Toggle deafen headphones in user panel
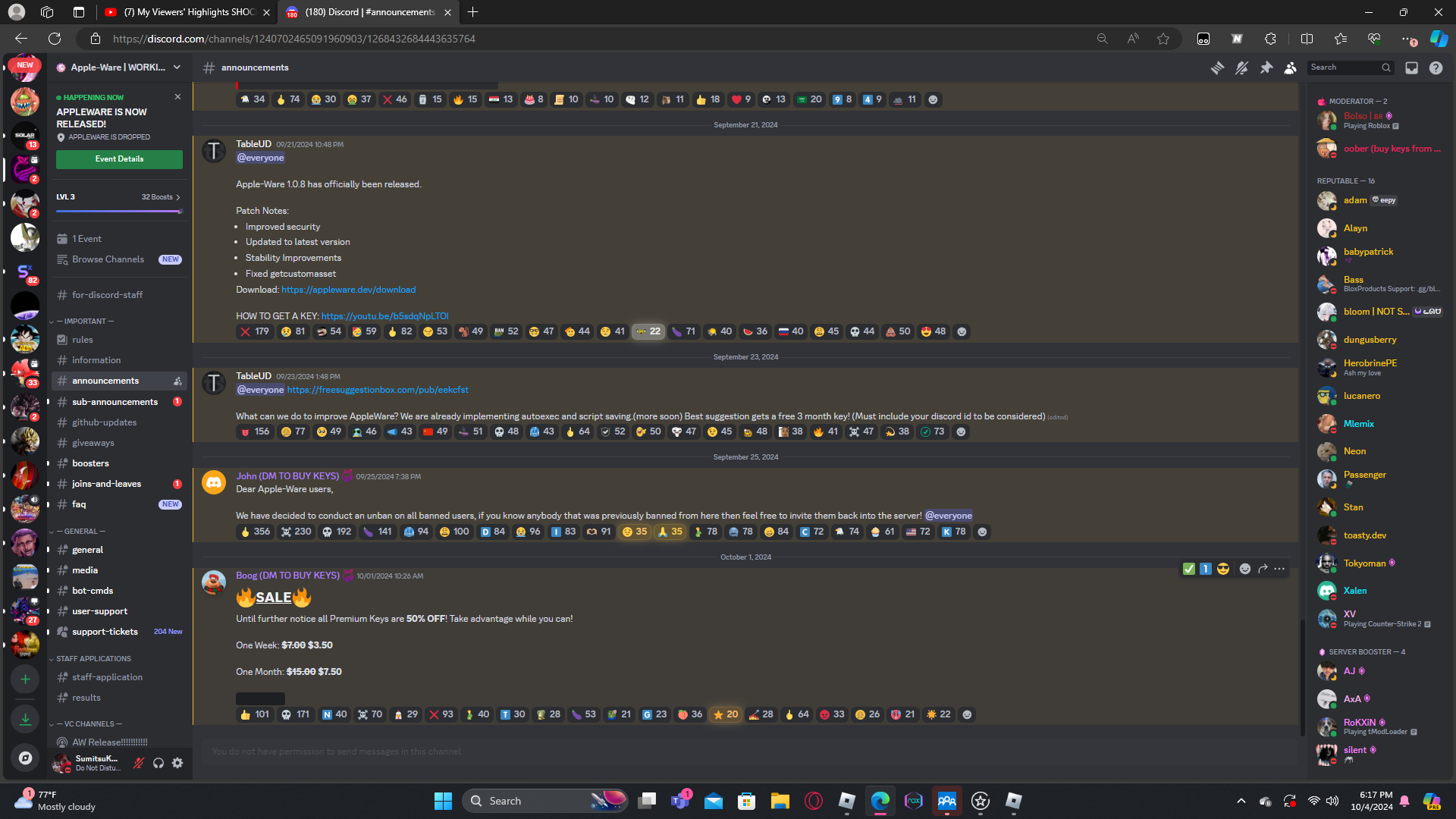Viewport: 1456px width, 819px height. pos(158,763)
